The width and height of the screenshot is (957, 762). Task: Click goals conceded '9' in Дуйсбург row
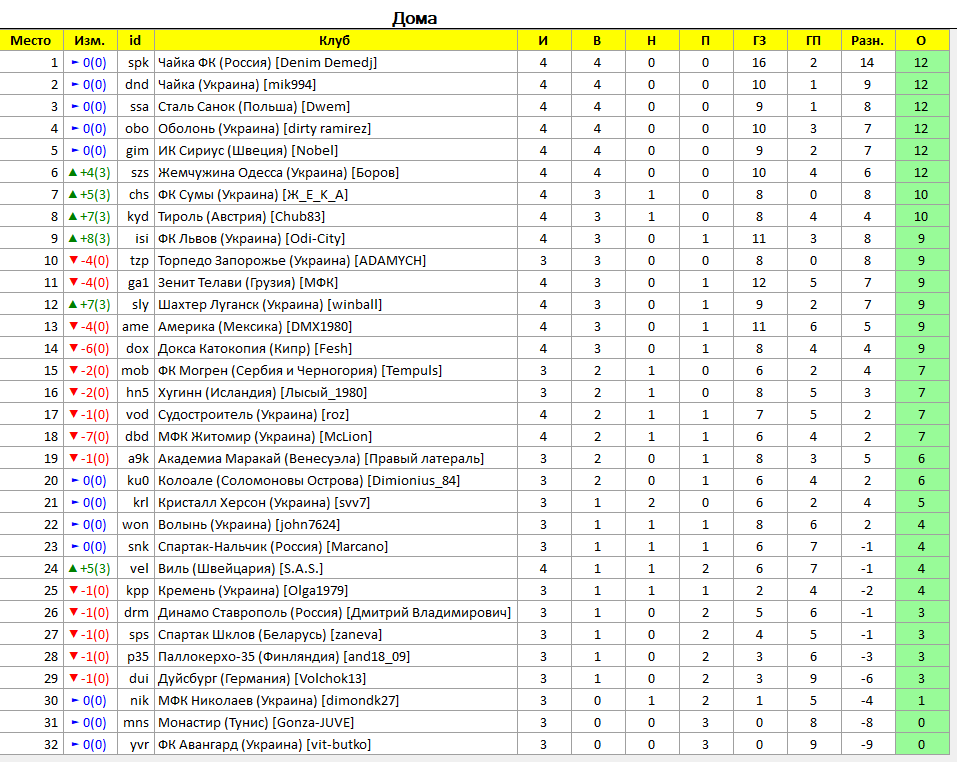(813, 678)
